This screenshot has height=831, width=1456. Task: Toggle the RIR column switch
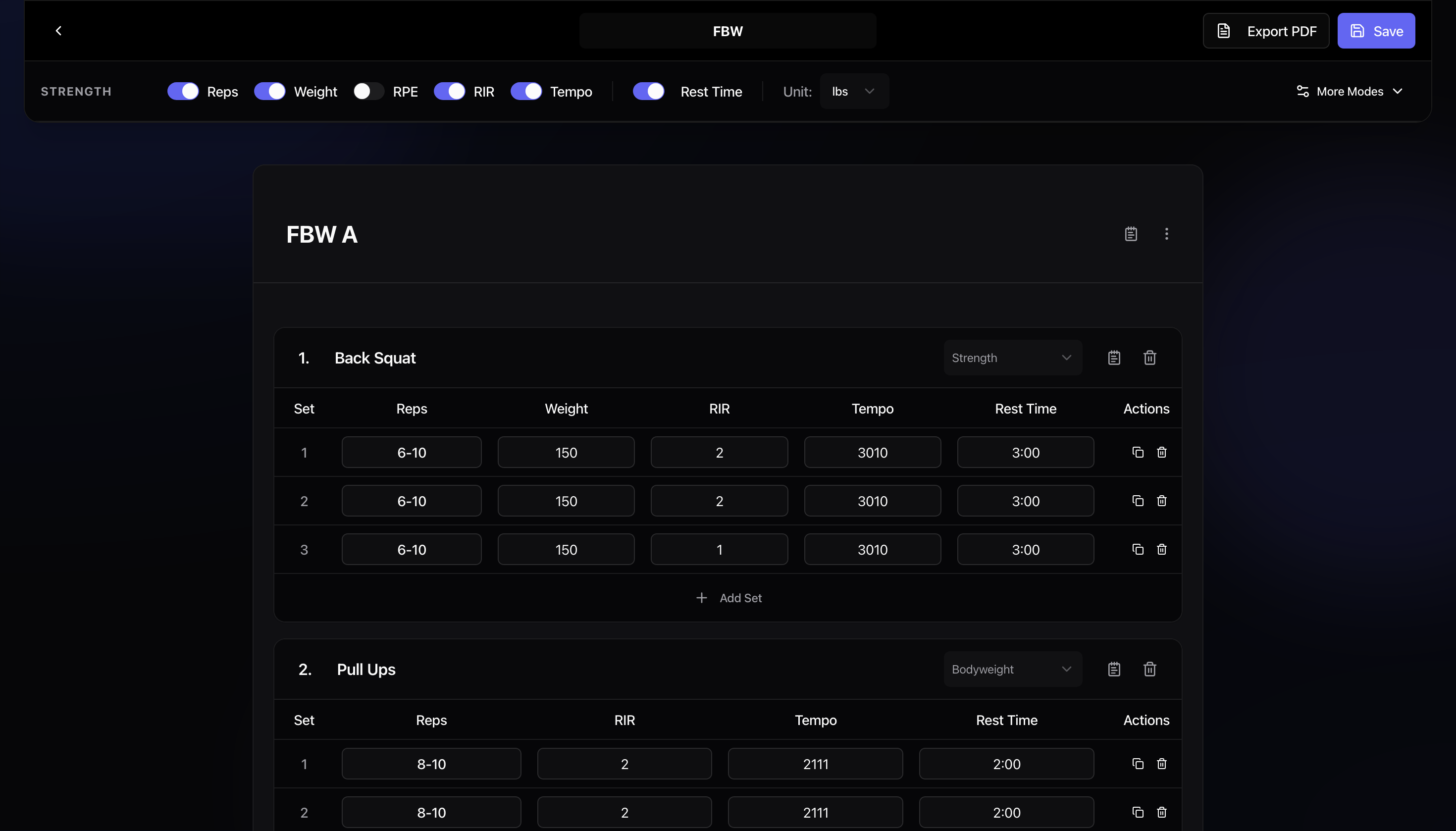[x=449, y=91]
